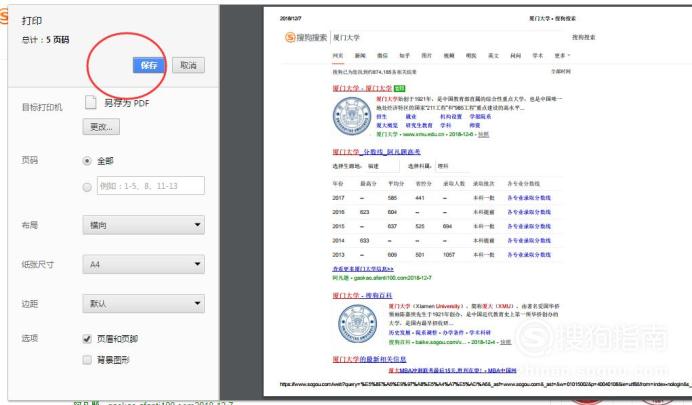Screen dimensions: 692x405
Task: Click the 快照 link after www.xmu.edu.cn
Action: pyautogui.click(x=483, y=134)
